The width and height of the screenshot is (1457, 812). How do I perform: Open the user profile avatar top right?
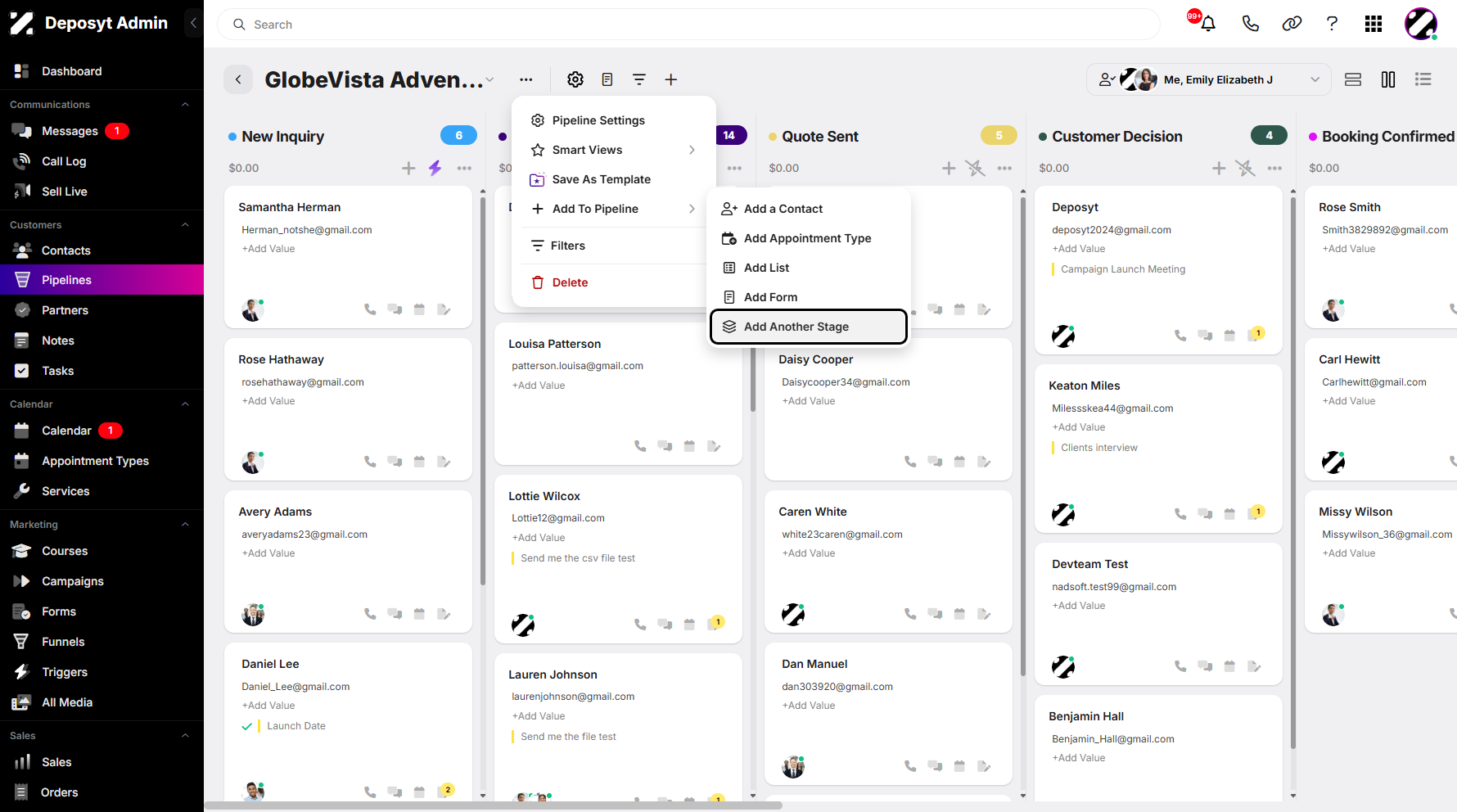click(1421, 24)
